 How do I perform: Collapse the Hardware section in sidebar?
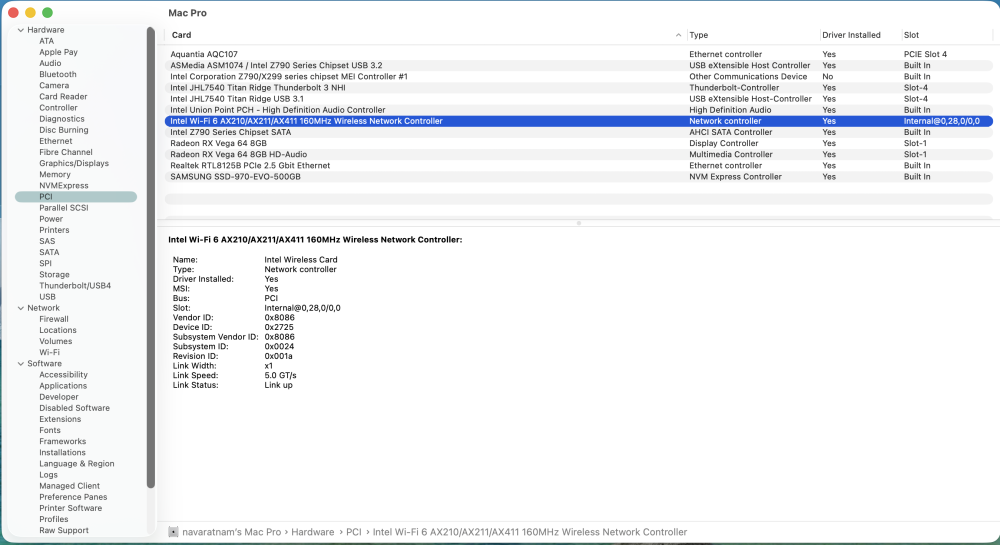click(21, 30)
